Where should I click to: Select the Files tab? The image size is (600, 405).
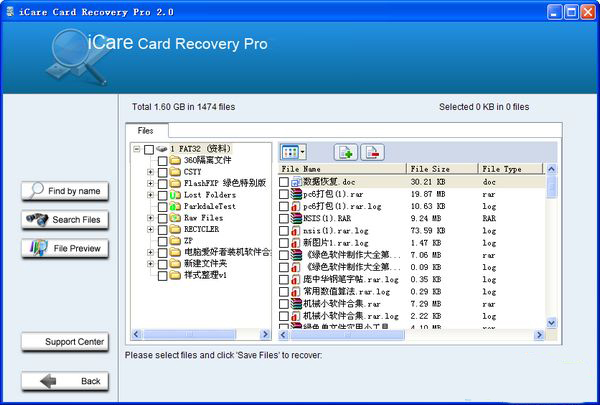tap(146, 131)
